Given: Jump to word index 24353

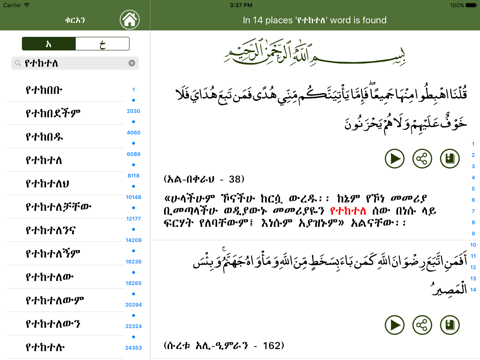Looking at the screenshot, I should tap(134, 348).
